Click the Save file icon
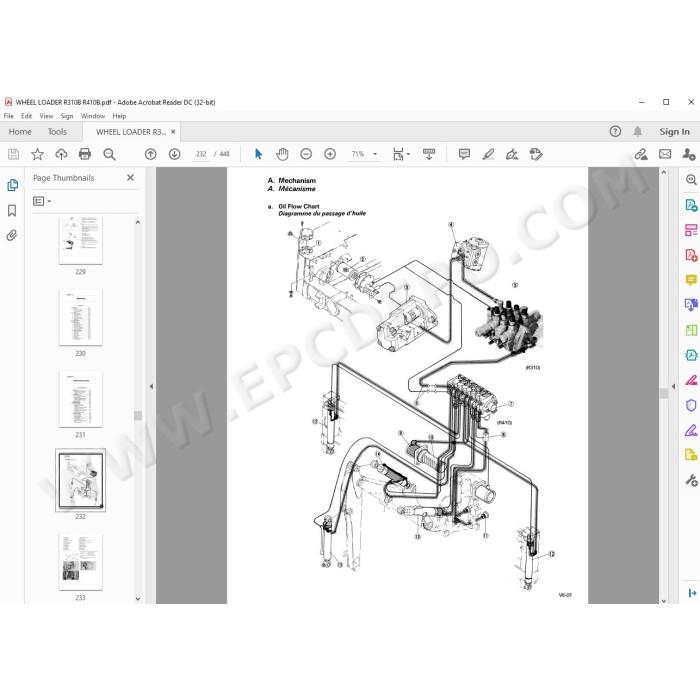The image size is (700, 700). pos(13,154)
